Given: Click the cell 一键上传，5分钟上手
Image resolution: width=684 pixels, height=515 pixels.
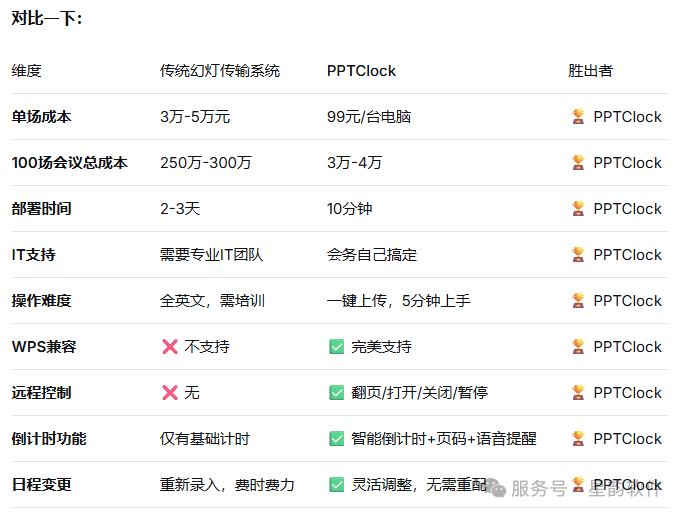Looking at the screenshot, I should tap(399, 301).
